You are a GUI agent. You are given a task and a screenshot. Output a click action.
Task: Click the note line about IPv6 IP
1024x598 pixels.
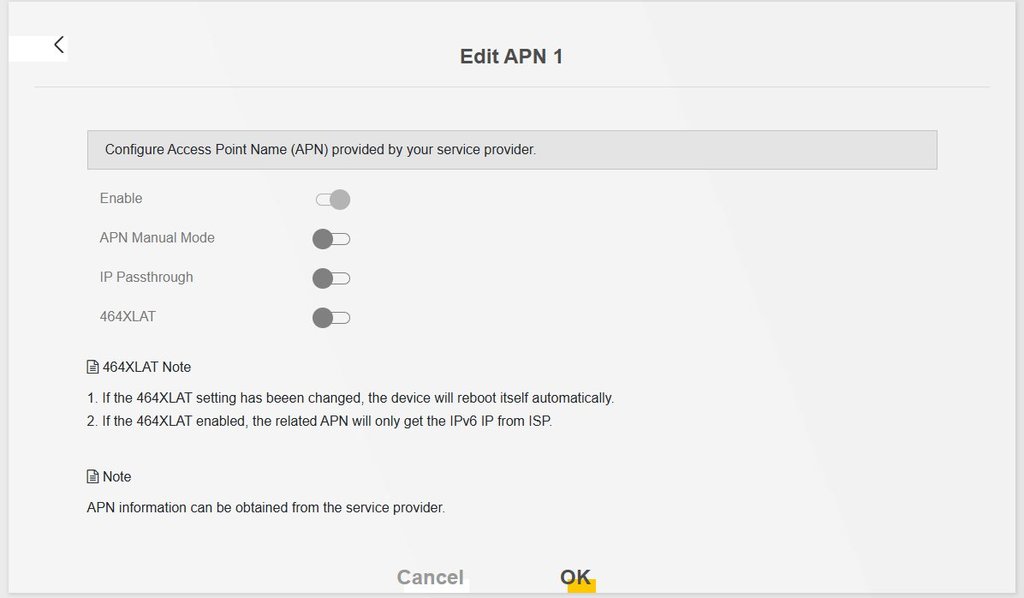coord(319,421)
